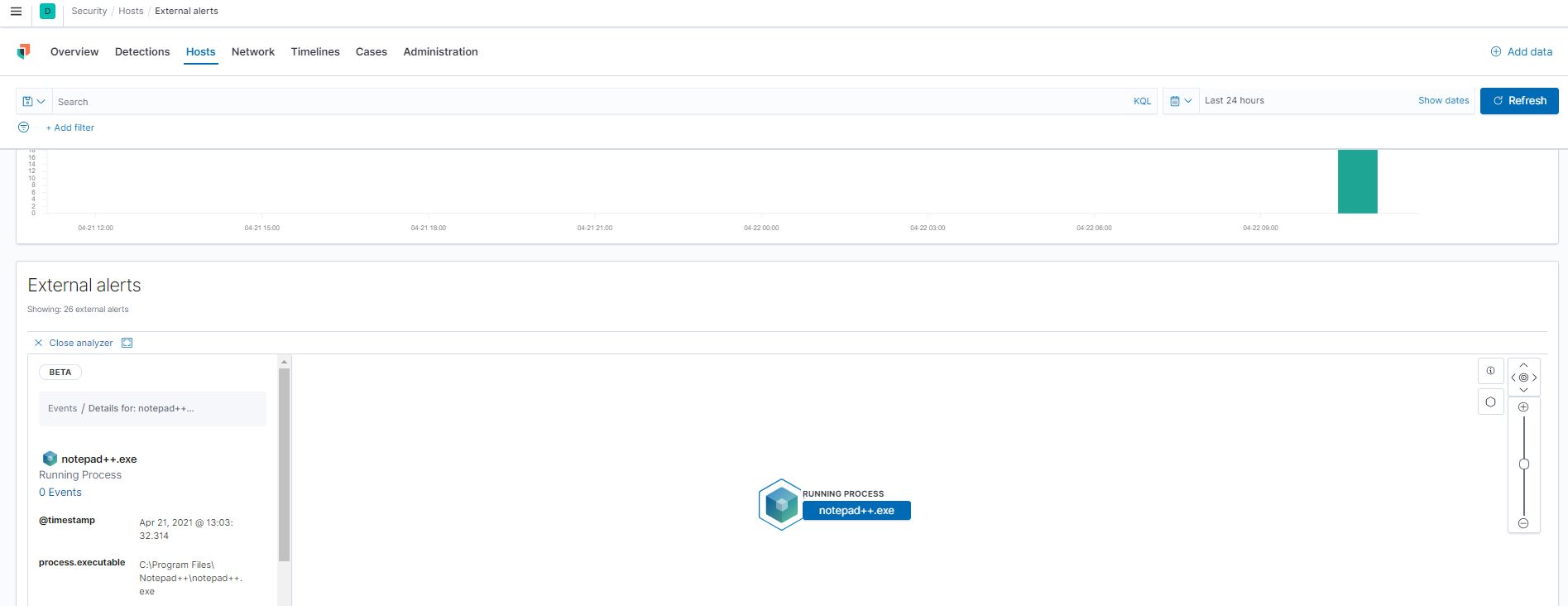Viewport: 1568px width, 606px height.
Task: Open the Cases tab
Action: click(x=372, y=51)
